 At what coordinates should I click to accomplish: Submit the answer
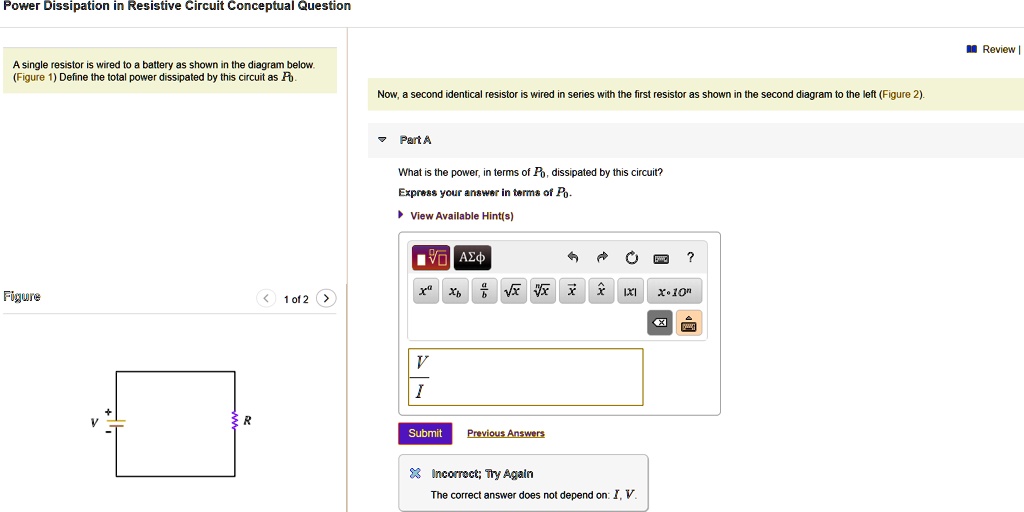pos(425,433)
